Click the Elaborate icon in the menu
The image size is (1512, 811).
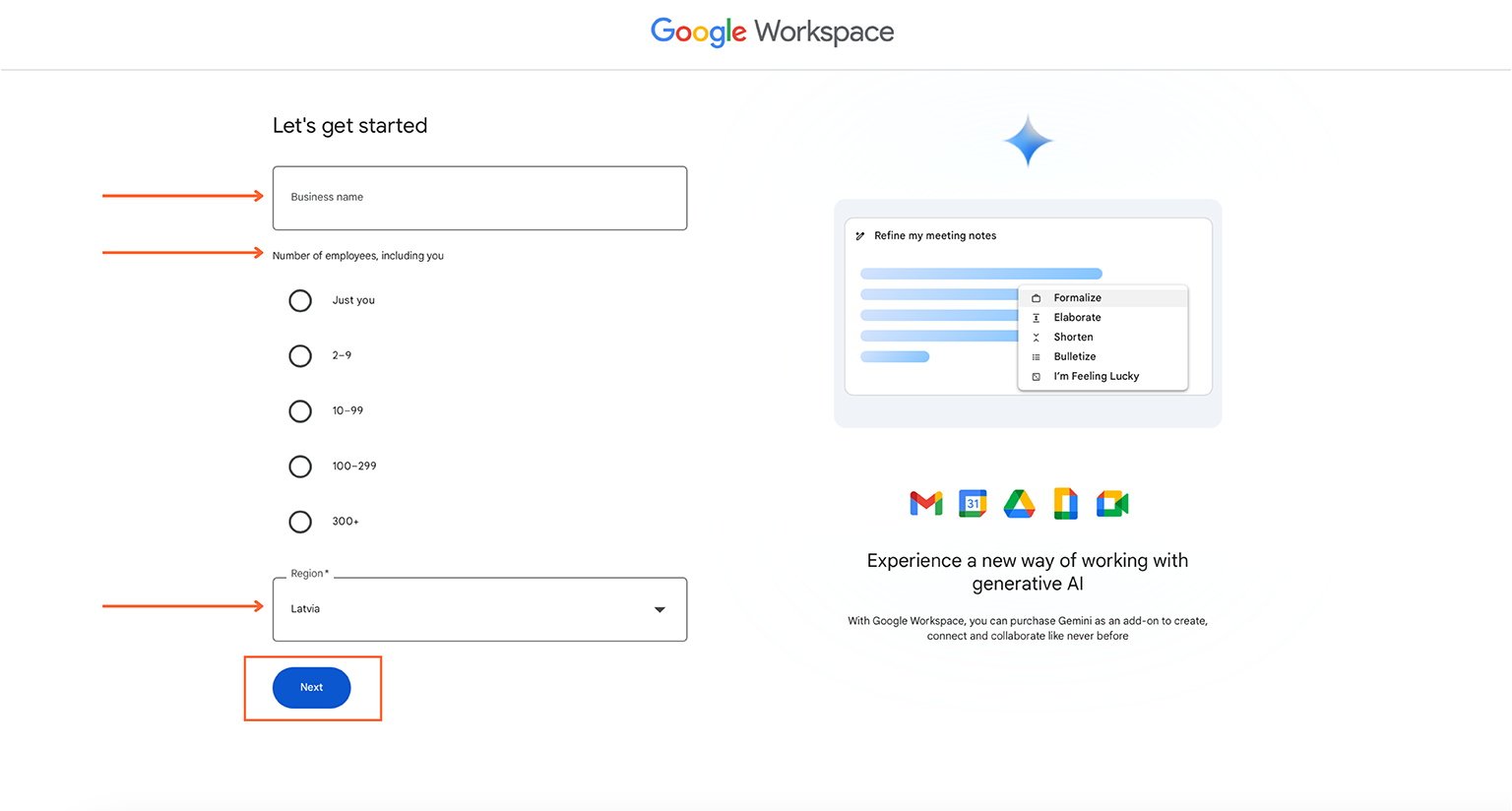pos(1036,318)
